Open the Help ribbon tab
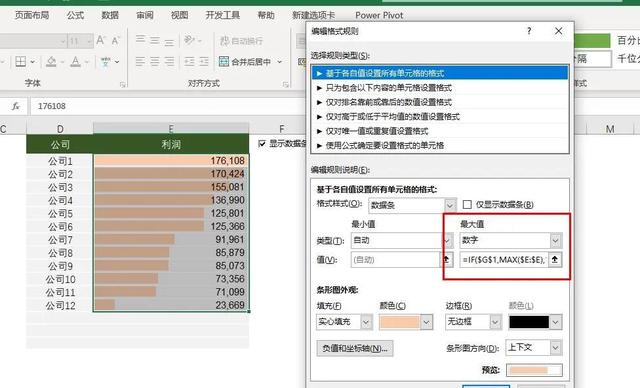 266,16
